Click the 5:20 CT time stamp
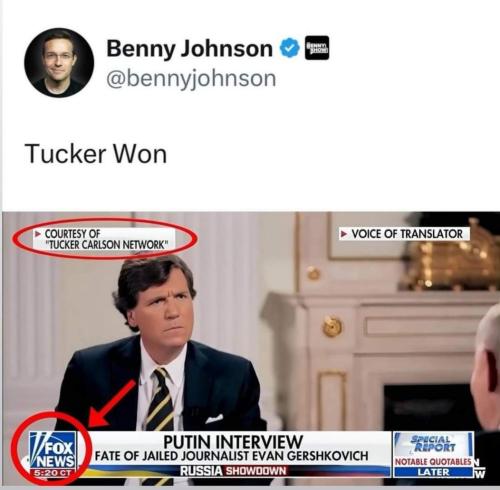The height and width of the screenshot is (490, 500). [x=52, y=473]
